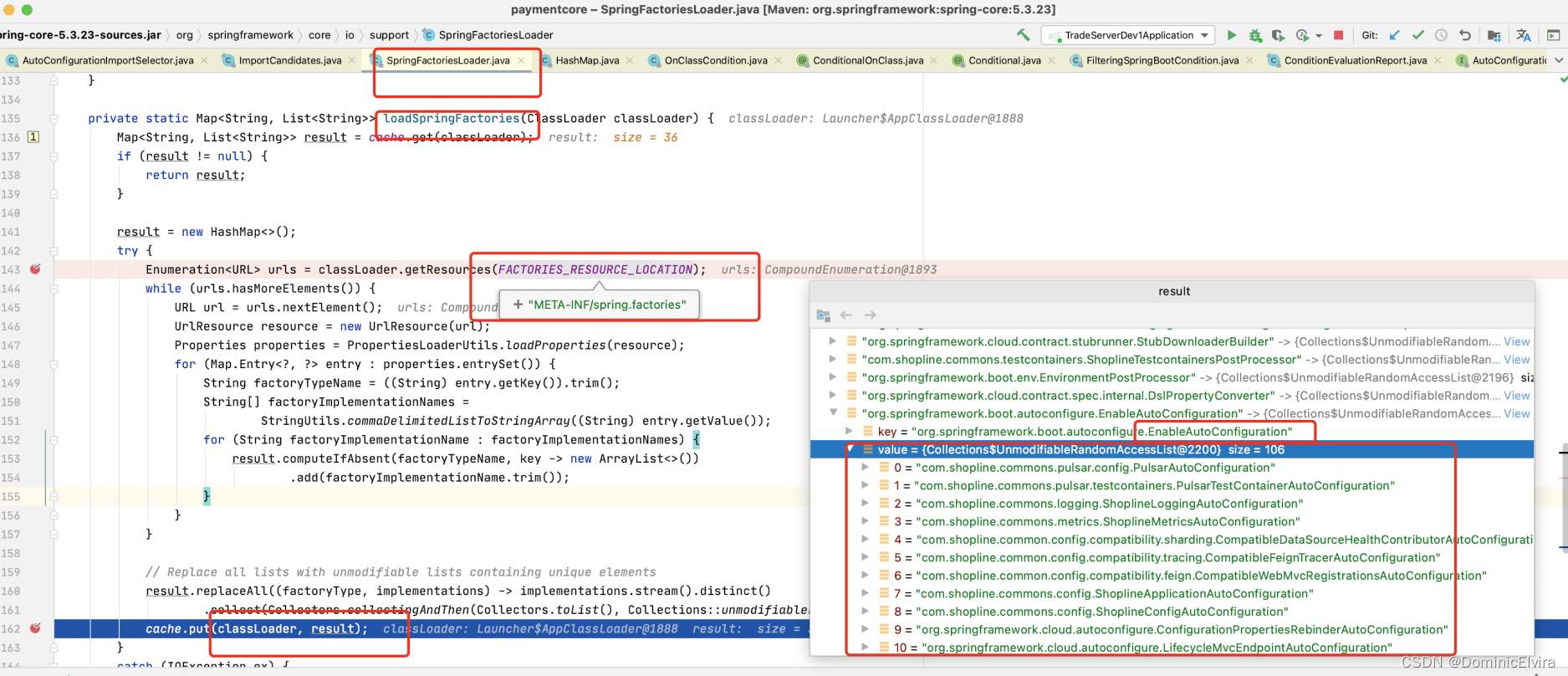Click the translate icon in toolbar
The width and height of the screenshot is (1568, 676).
point(1524,35)
